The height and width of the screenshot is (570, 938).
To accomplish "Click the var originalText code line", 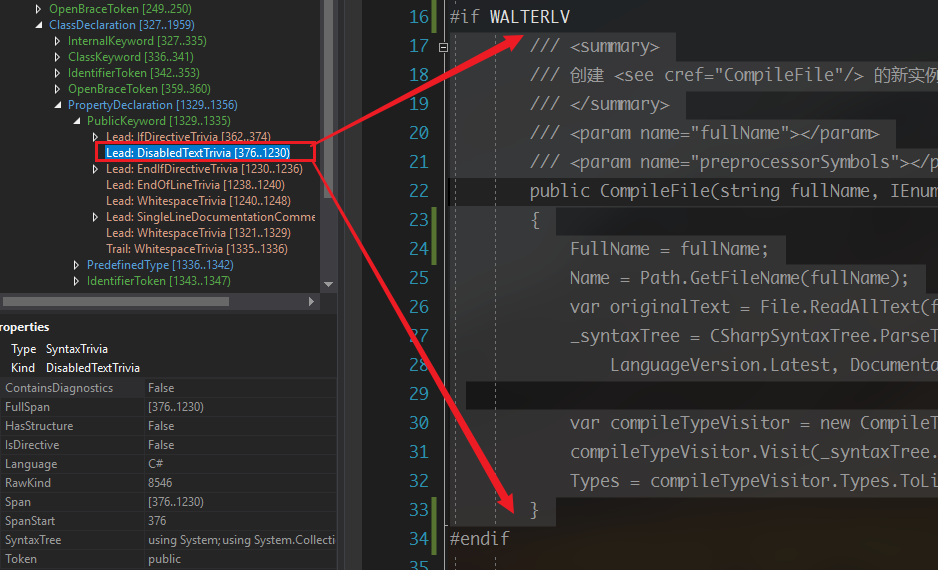I will [x=754, y=307].
